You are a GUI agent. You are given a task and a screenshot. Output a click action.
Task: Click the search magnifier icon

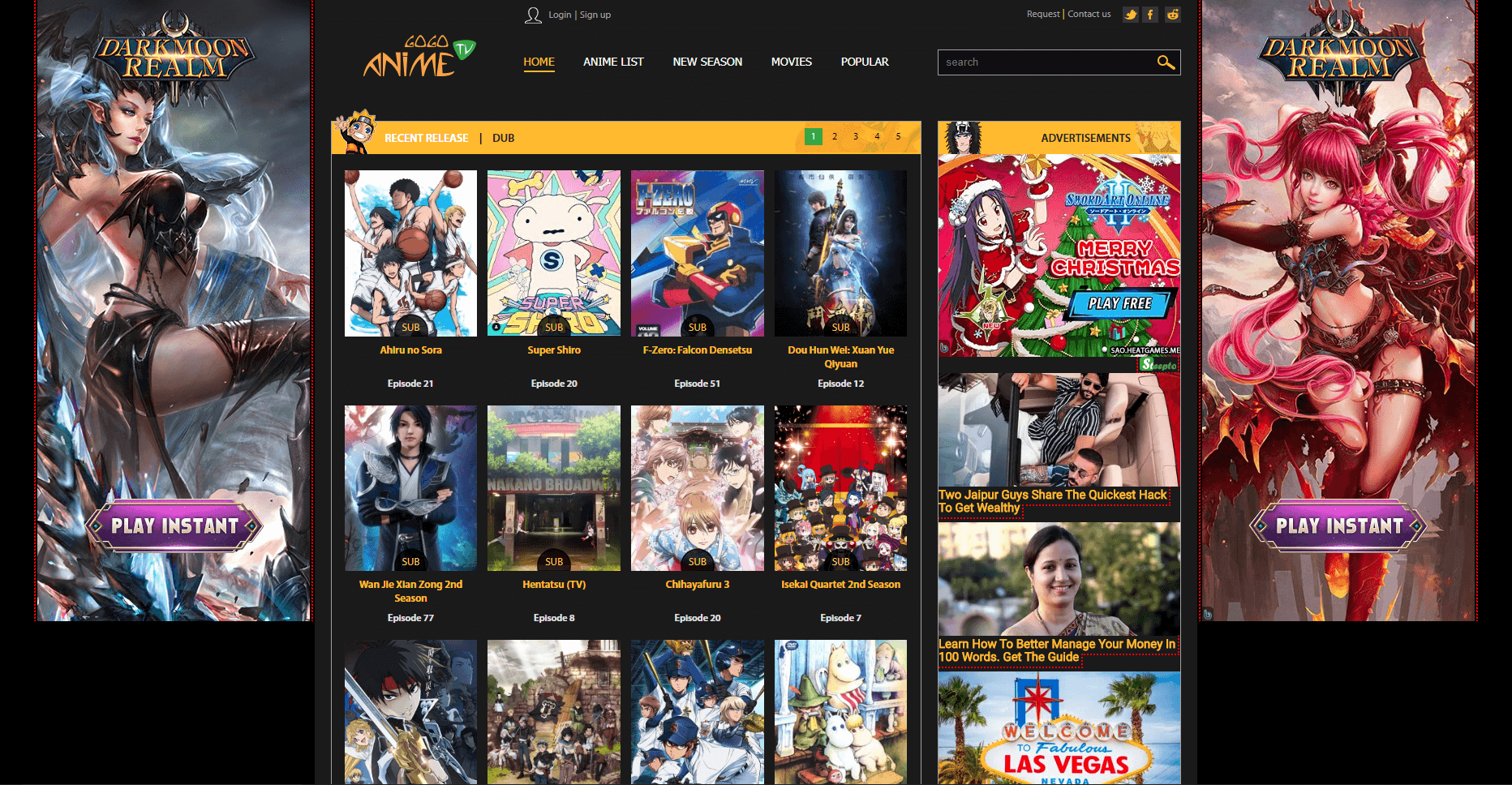click(1166, 62)
